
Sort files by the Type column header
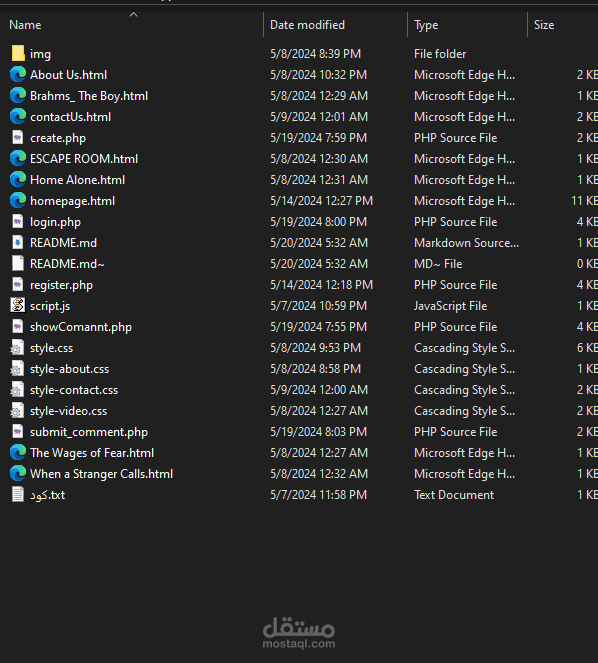tap(426, 25)
